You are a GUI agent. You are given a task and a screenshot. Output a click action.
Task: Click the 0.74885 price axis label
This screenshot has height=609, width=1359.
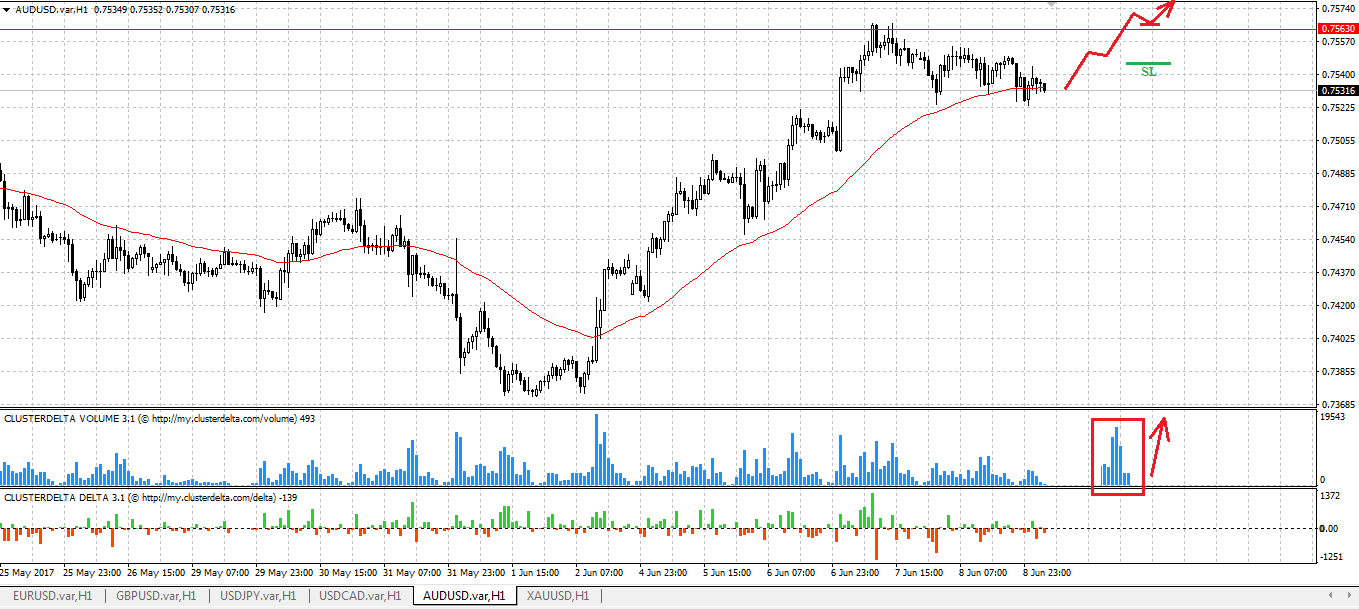[1339, 174]
